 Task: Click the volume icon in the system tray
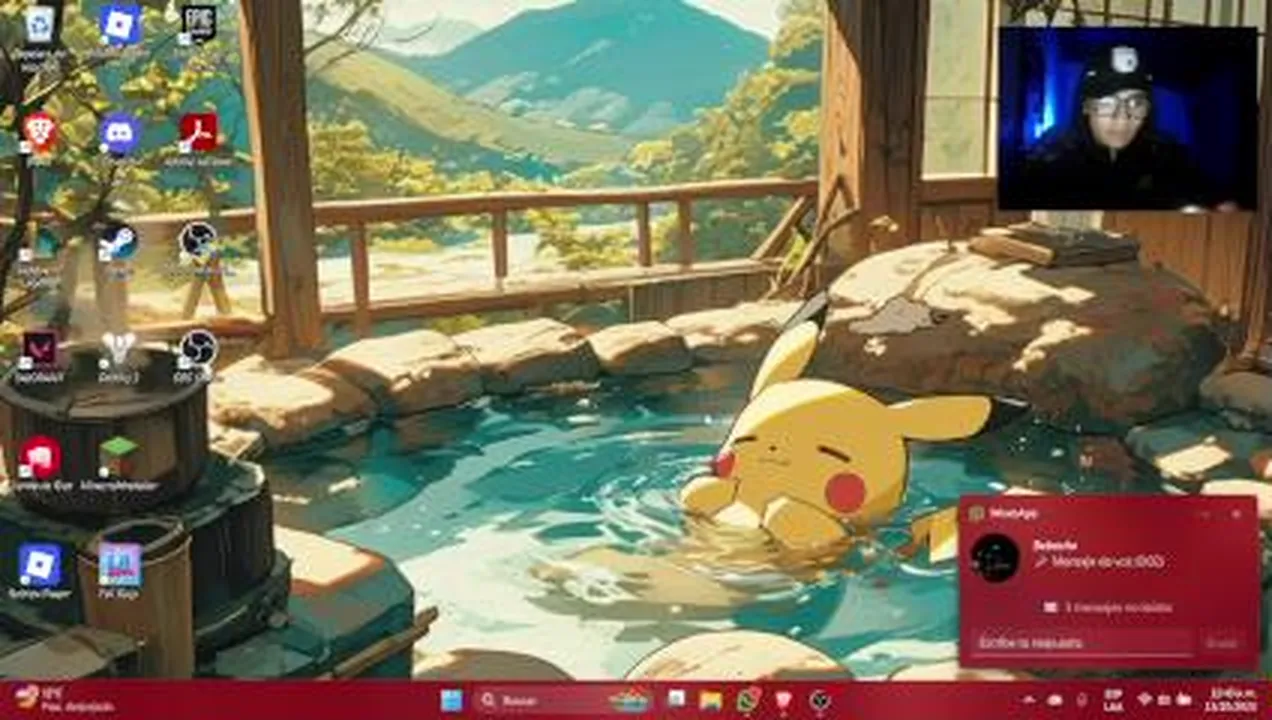[1165, 700]
